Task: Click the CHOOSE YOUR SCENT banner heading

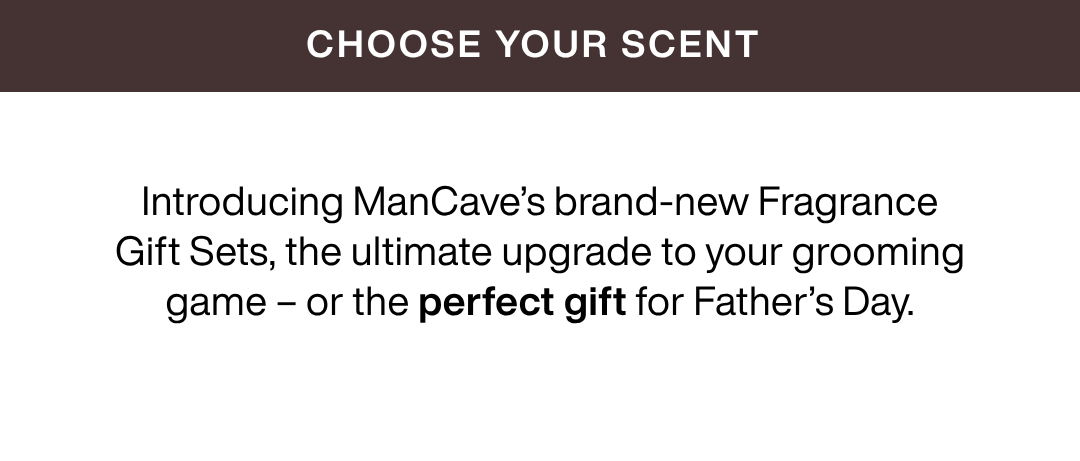Action: 532,44
